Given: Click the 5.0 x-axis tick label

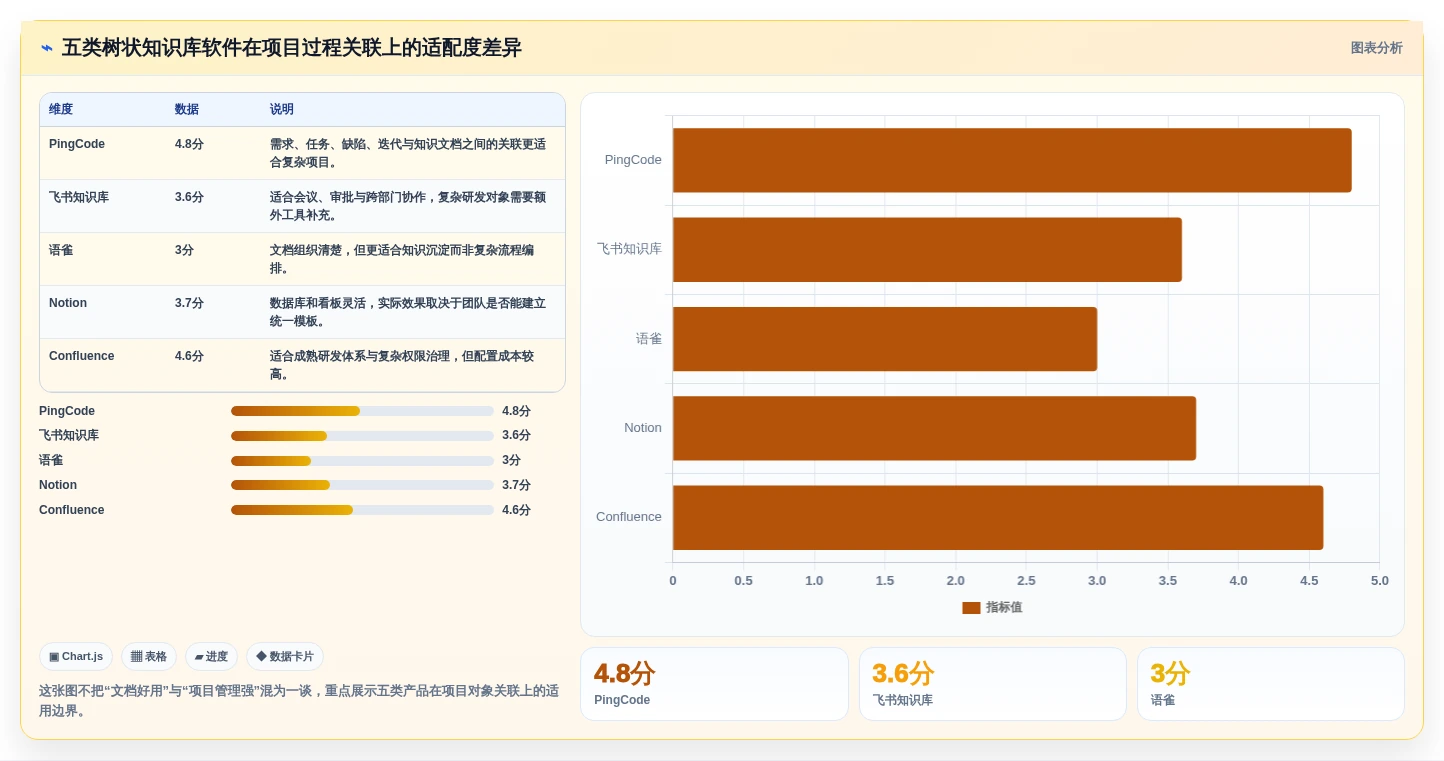Looking at the screenshot, I should tap(1380, 581).
